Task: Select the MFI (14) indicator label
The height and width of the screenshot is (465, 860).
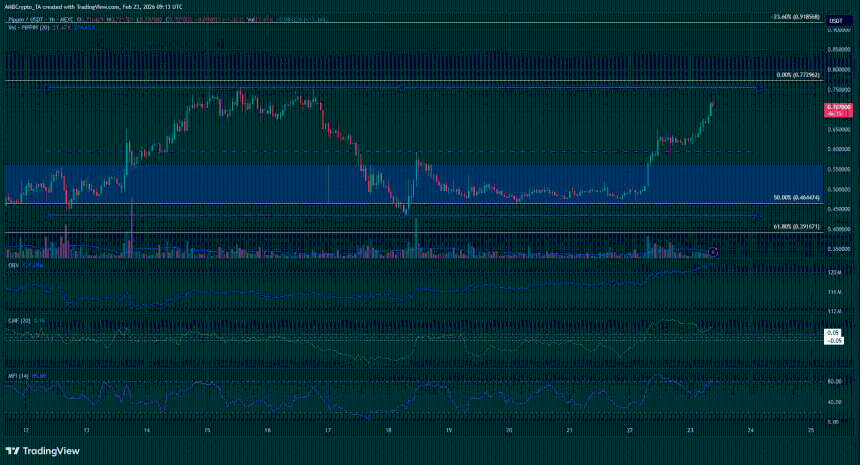Action: (x=19, y=376)
